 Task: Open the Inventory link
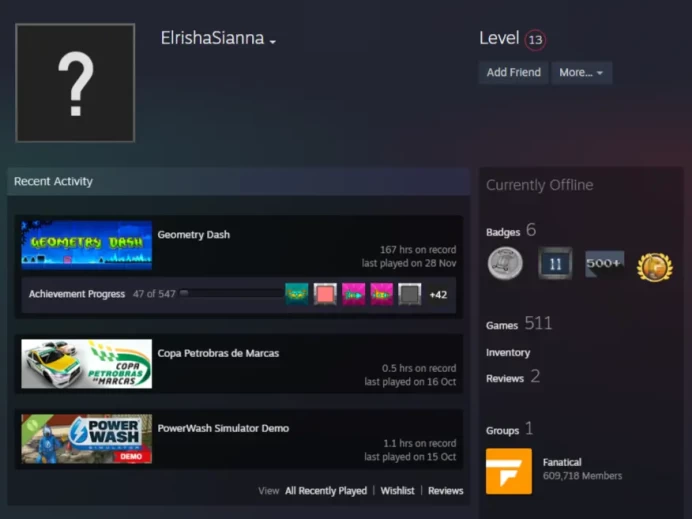coord(508,353)
